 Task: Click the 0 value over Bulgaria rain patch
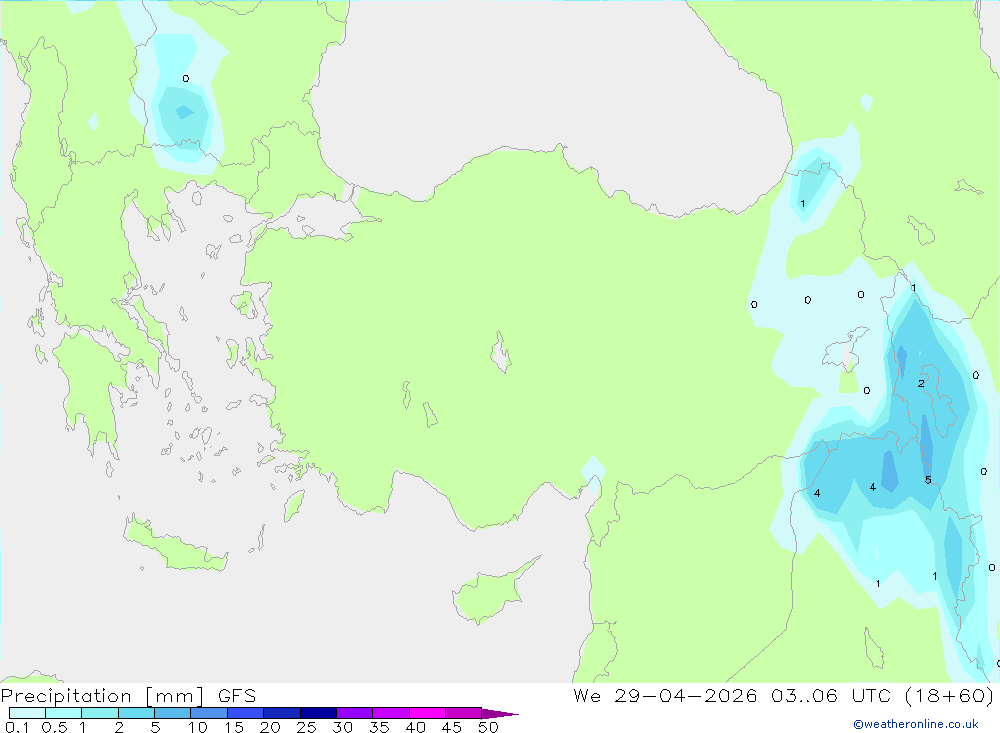pos(186,78)
